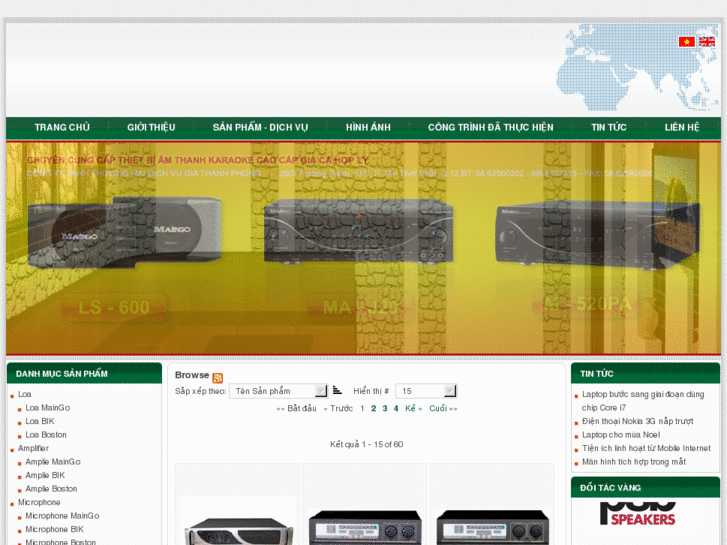Open third product thumbnail in results grid

click(492, 526)
